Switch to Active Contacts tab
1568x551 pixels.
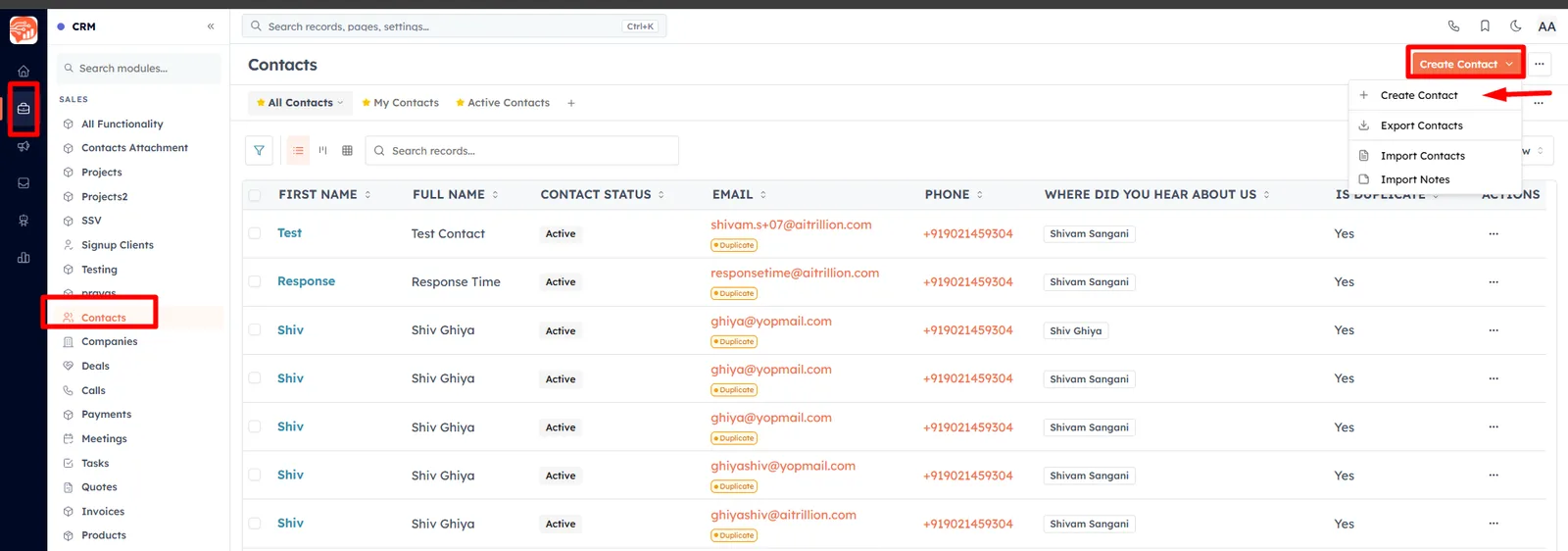[x=503, y=103]
